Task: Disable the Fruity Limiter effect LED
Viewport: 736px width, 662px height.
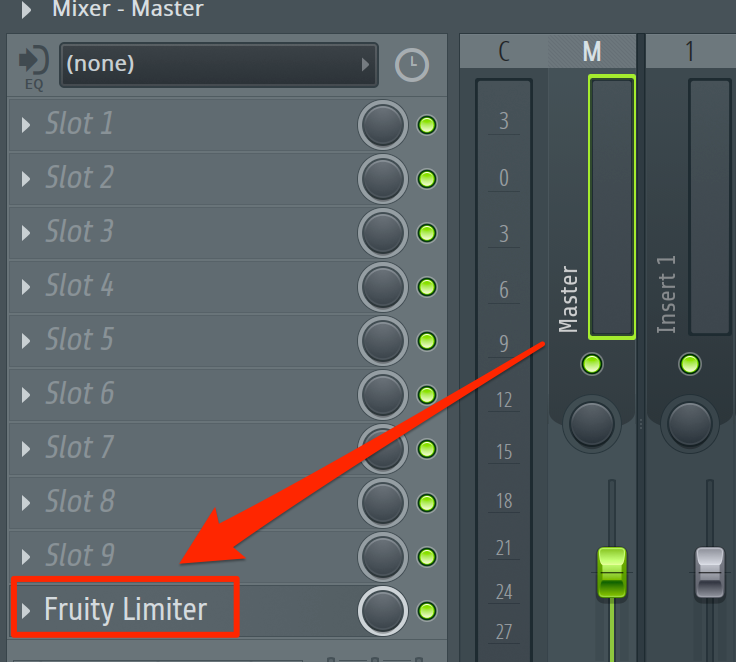Action: pos(427,611)
